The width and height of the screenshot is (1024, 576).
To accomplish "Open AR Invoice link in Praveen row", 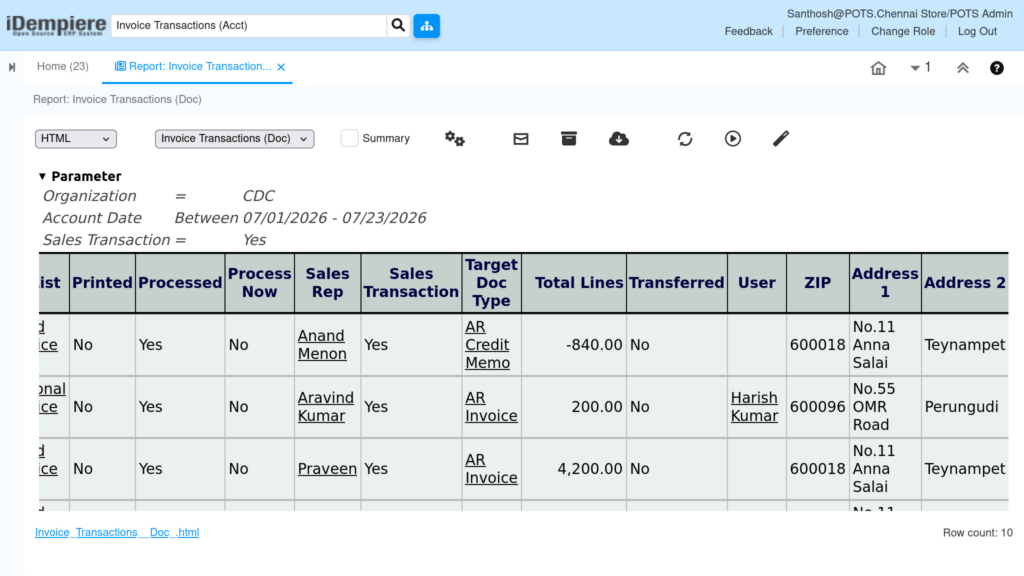I will [491, 469].
